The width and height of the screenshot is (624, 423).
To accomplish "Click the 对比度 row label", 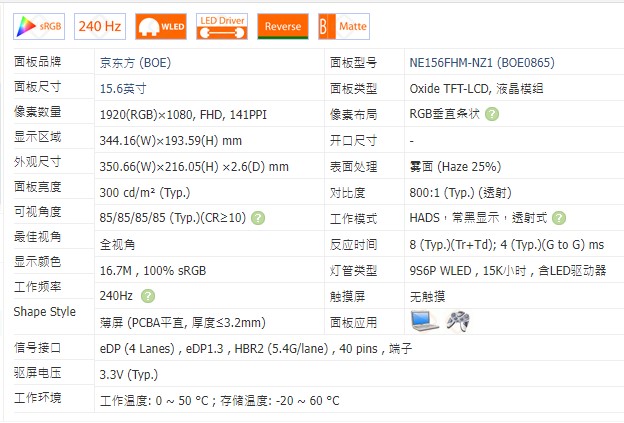I will click(x=347, y=193).
